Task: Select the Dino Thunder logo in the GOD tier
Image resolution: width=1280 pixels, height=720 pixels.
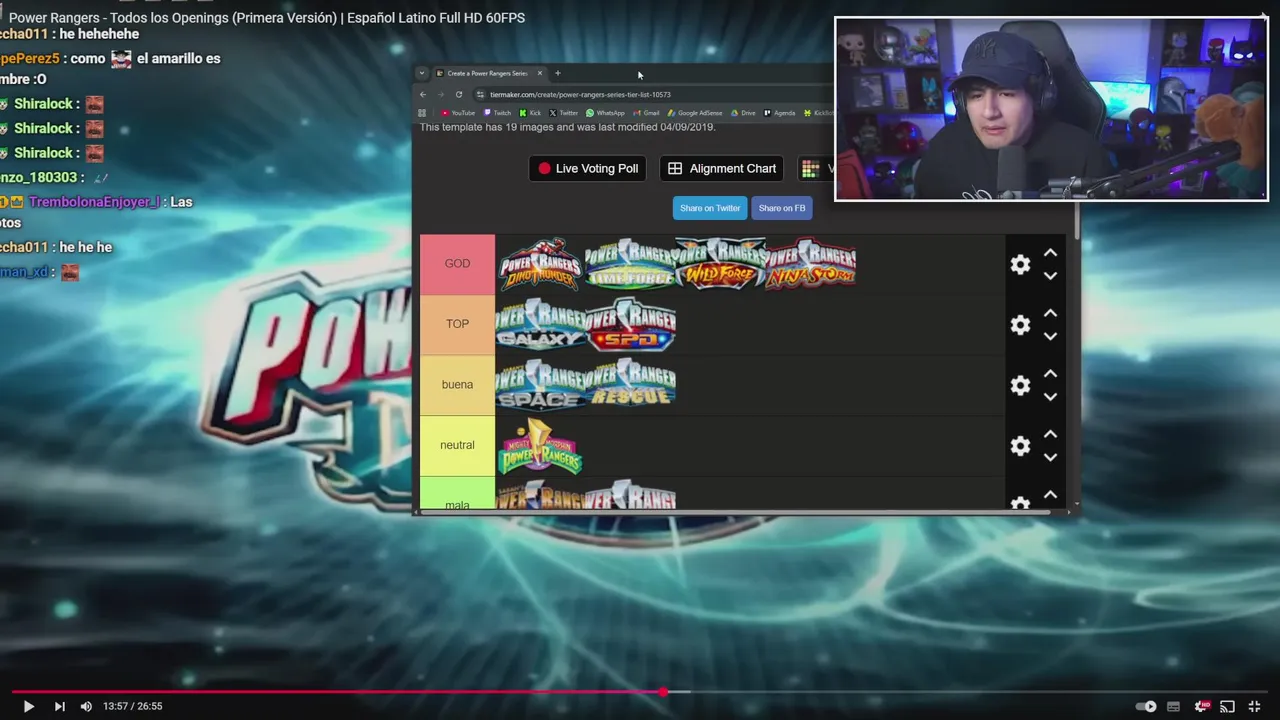Action: pos(540,264)
